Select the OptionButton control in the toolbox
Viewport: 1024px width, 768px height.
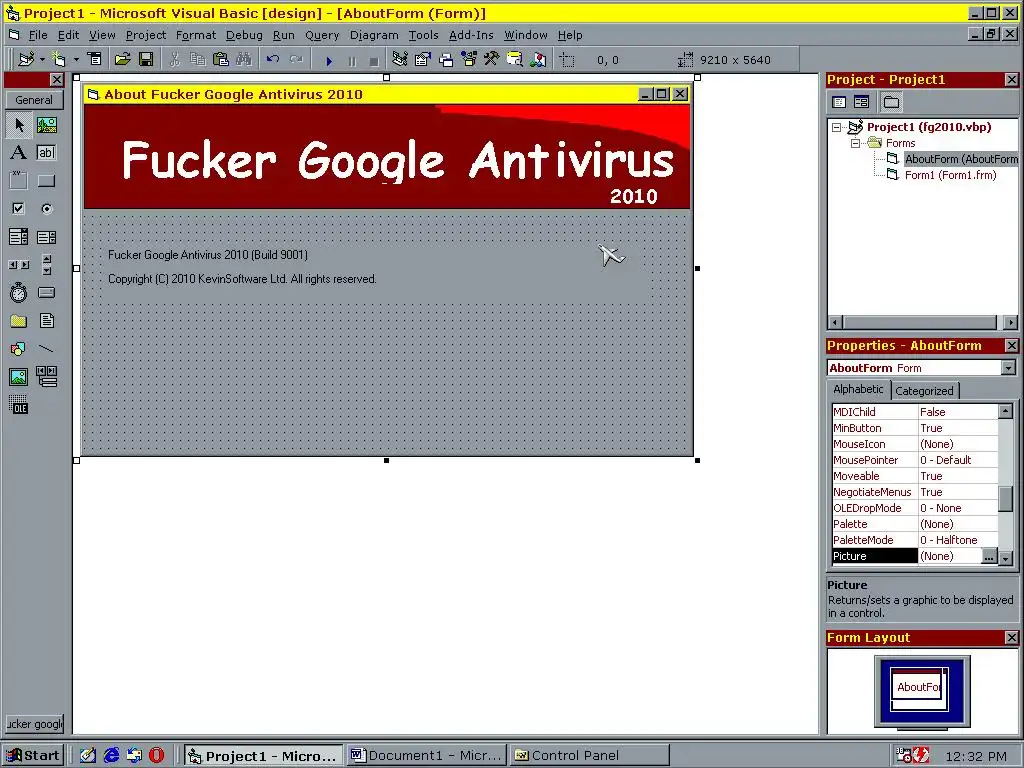pyautogui.click(x=46, y=209)
